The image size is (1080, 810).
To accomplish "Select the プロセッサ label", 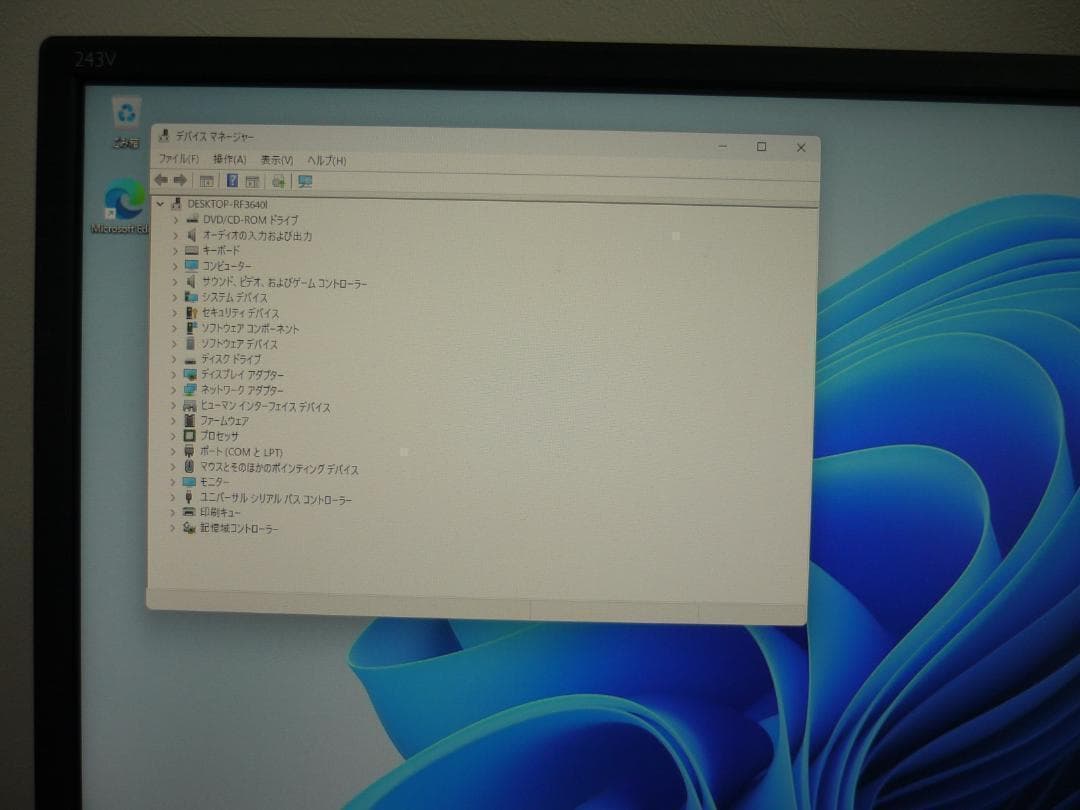I will [219, 436].
